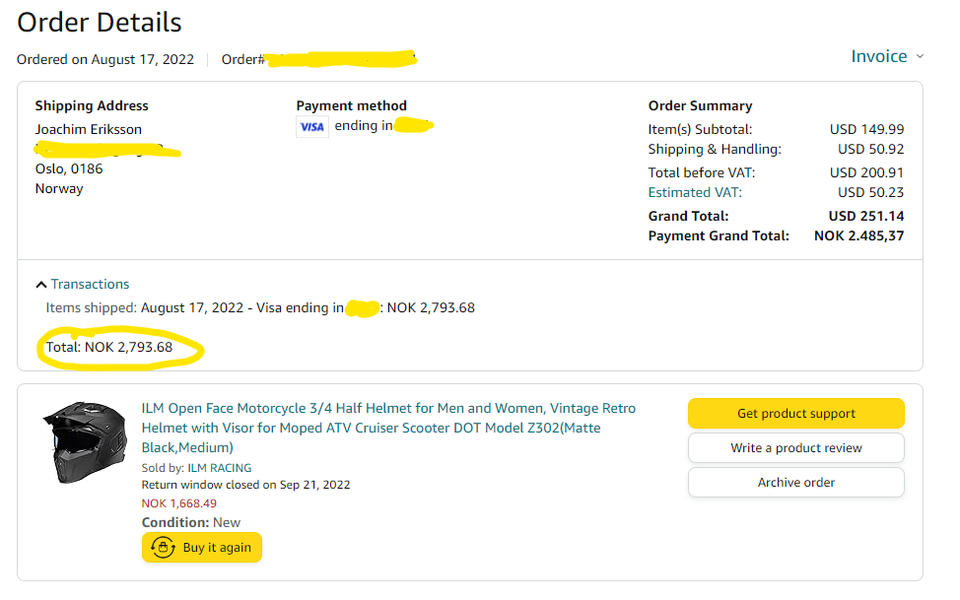Click Write a product review
The width and height of the screenshot is (960, 600).
(796, 448)
